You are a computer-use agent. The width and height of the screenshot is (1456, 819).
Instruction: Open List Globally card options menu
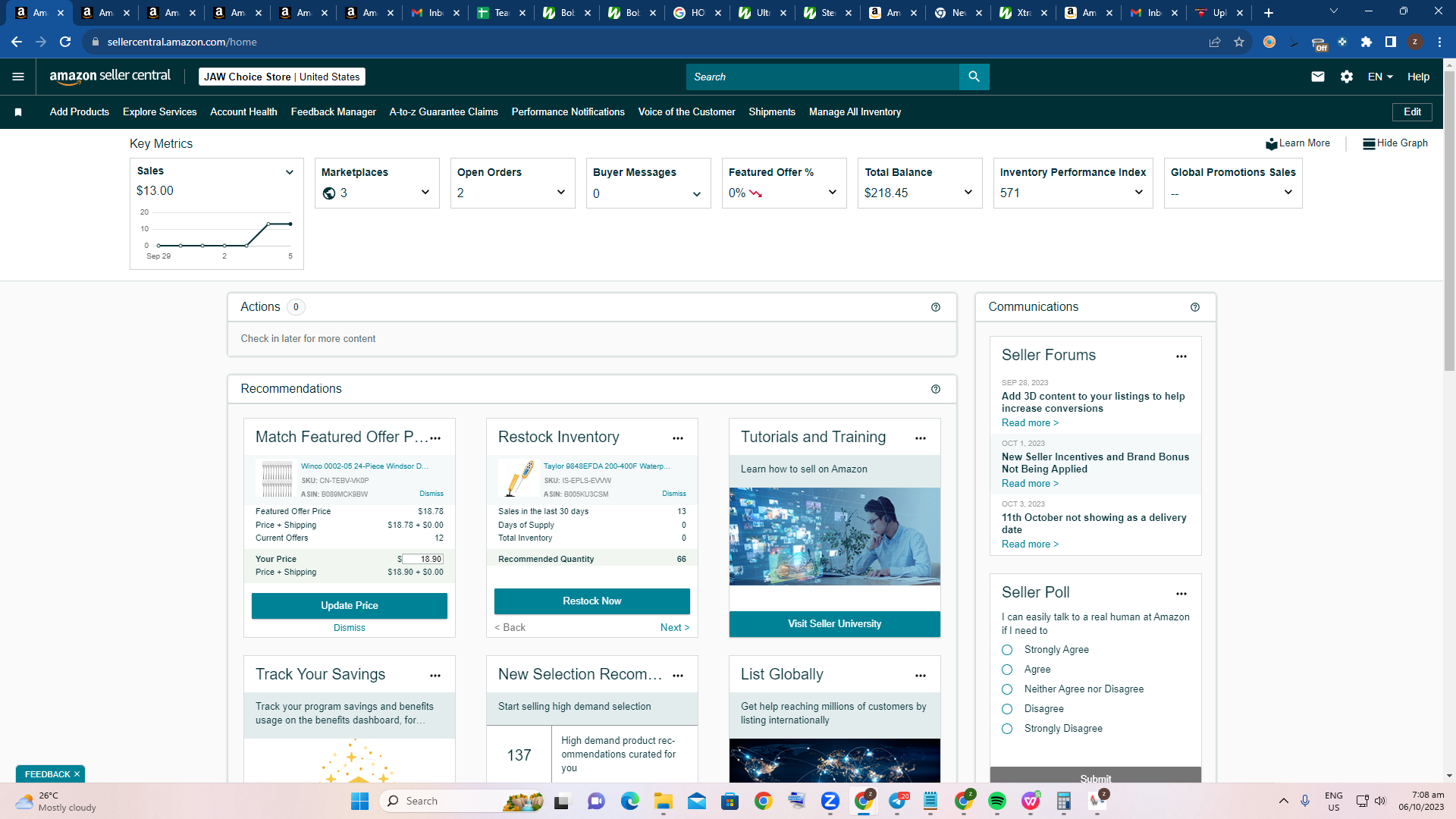[x=921, y=676]
